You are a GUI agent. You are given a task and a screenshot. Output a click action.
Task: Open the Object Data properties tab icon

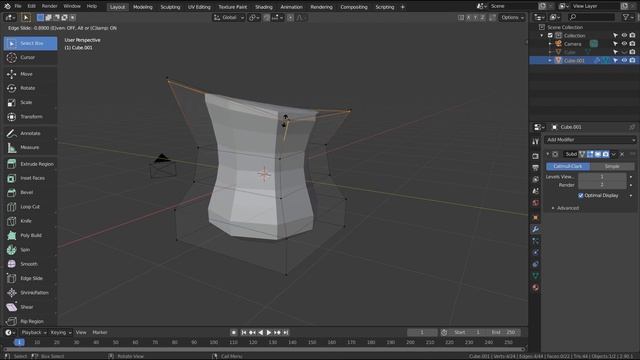[x=536, y=276]
